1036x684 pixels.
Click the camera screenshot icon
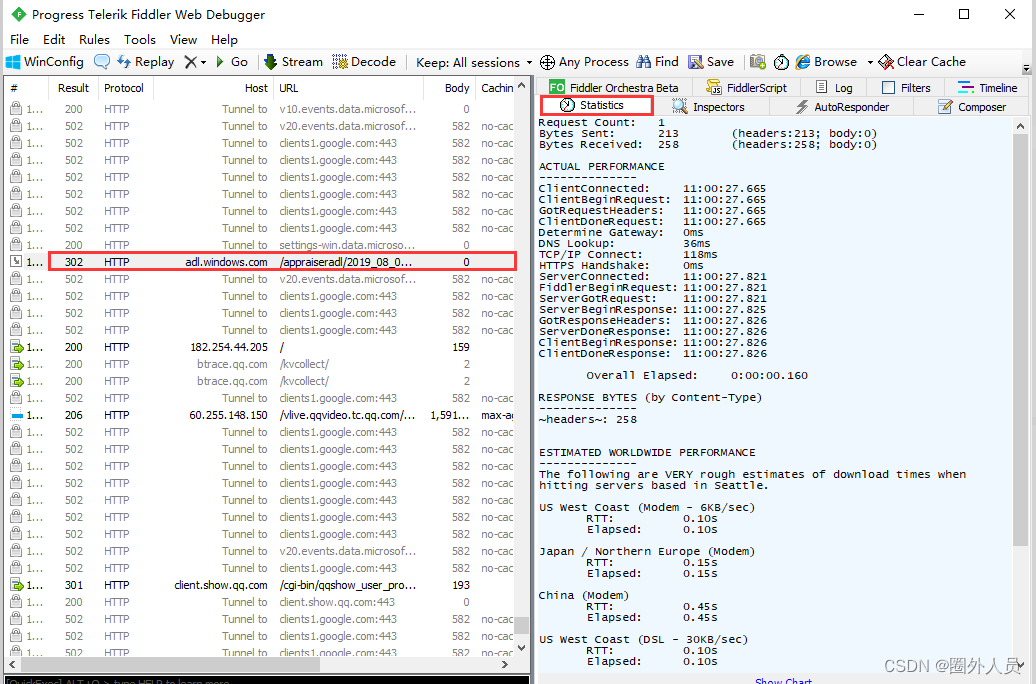(758, 62)
